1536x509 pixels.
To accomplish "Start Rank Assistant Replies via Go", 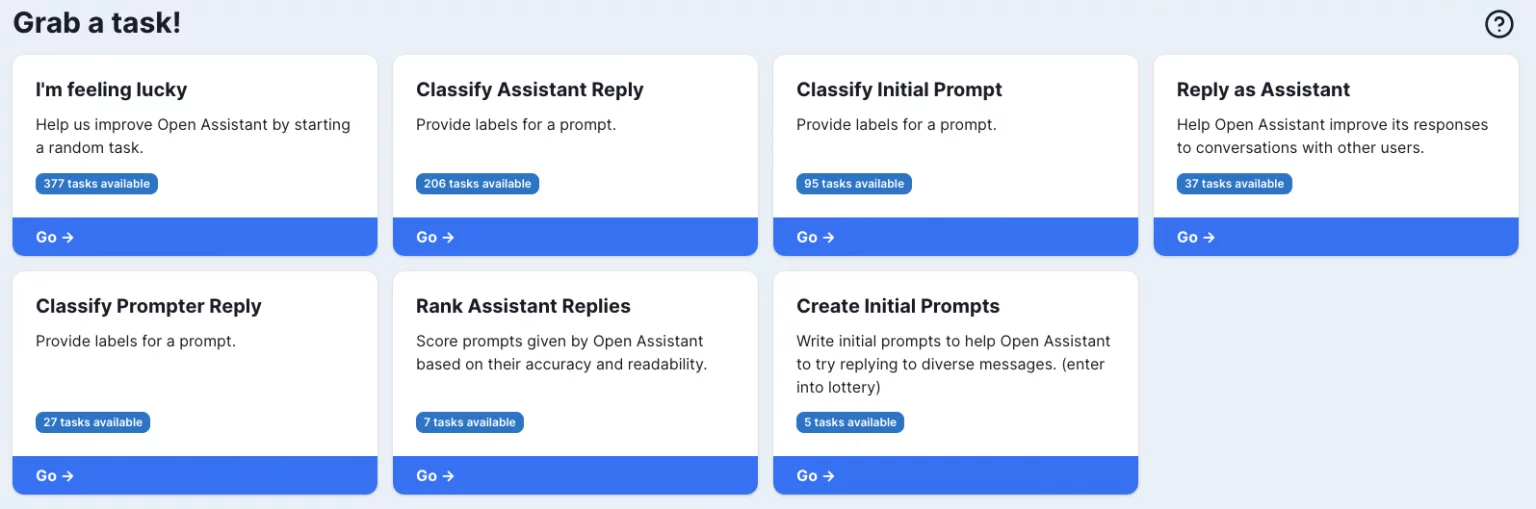I will (x=575, y=475).
